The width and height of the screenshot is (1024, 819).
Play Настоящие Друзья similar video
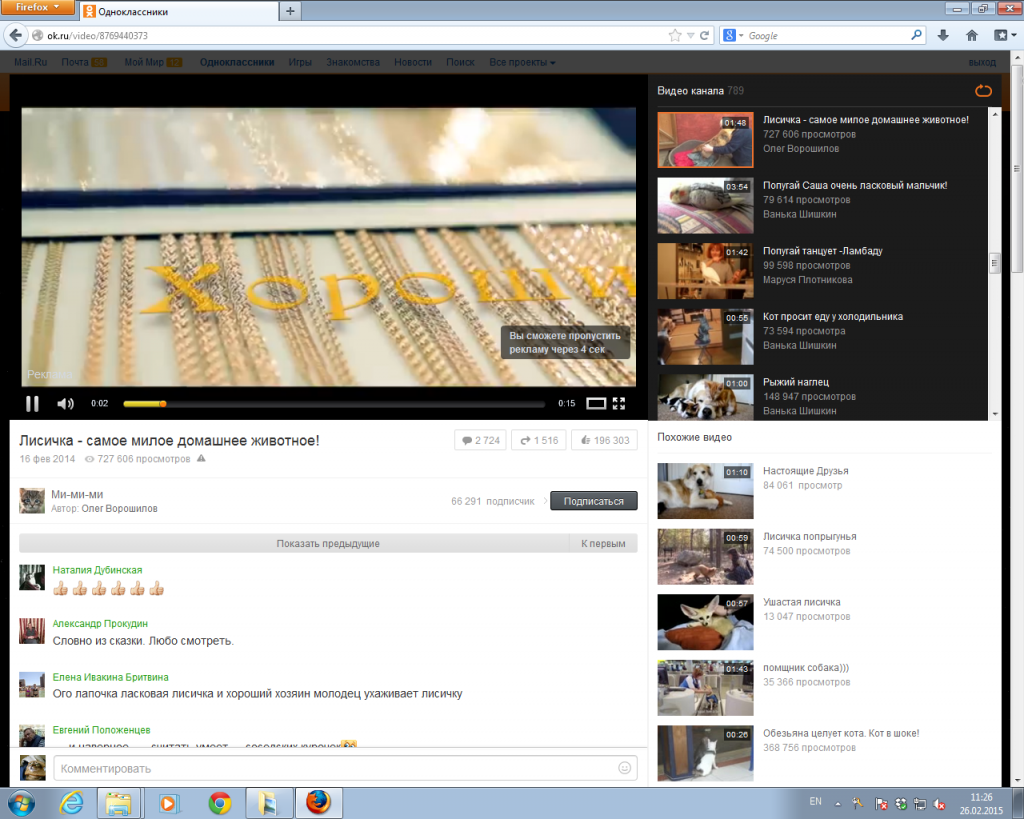click(705, 490)
